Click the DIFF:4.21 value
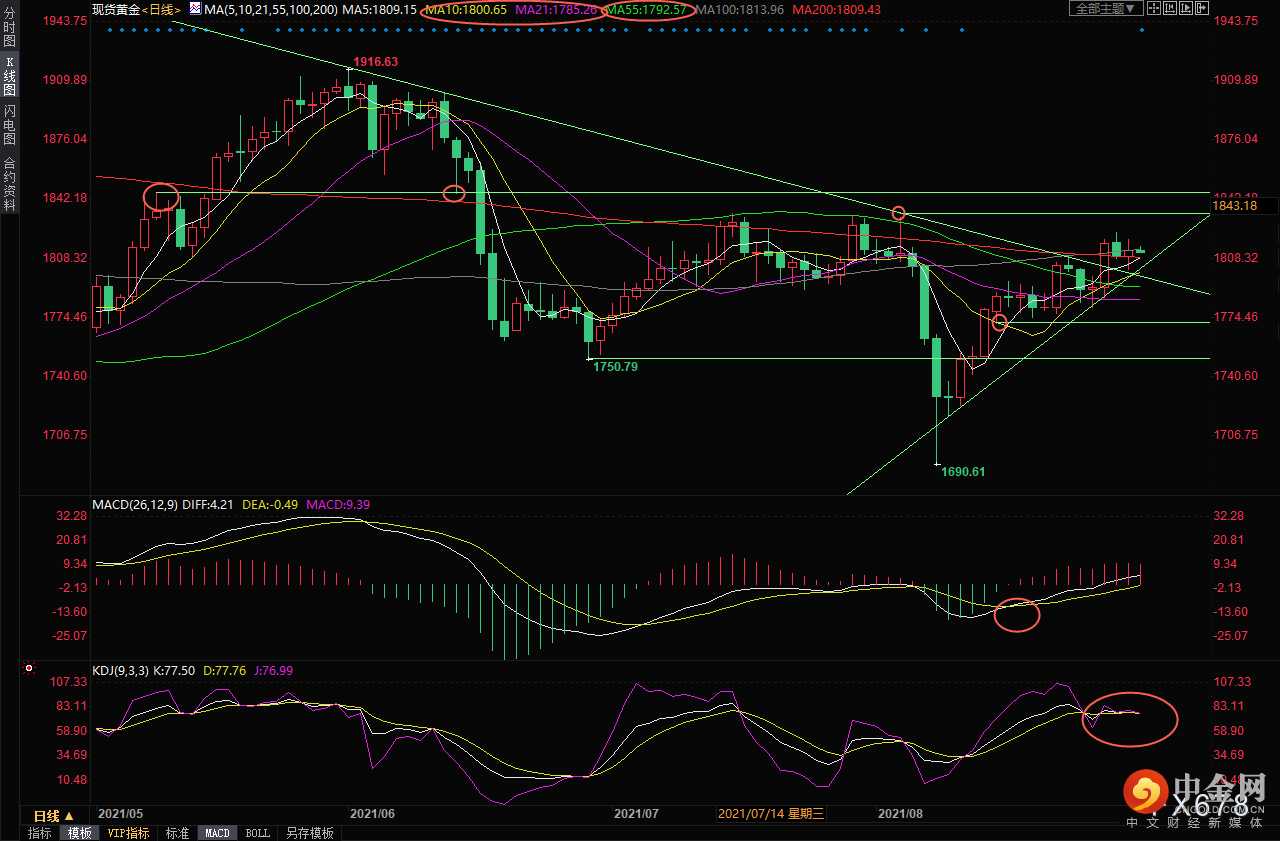The width and height of the screenshot is (1280, 841). coord(208,505)
